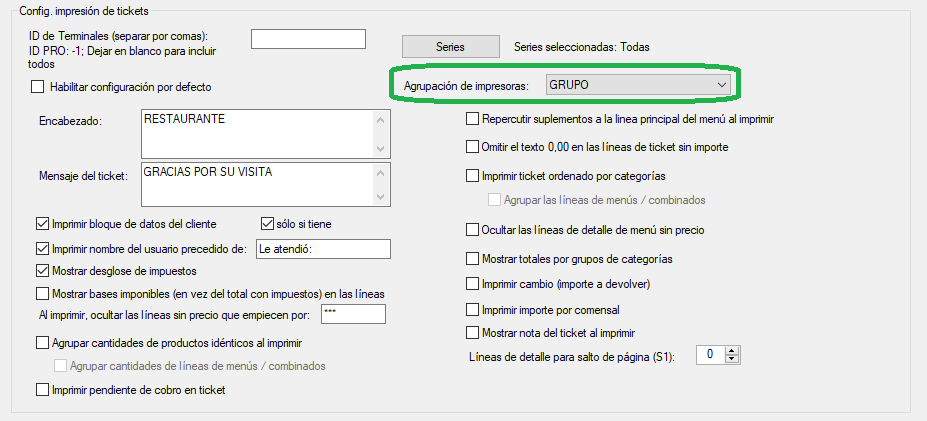This screenshot has width=927, height=421.
Task: Open the Agrupación de impresoras dropdown
Action: 638,85
